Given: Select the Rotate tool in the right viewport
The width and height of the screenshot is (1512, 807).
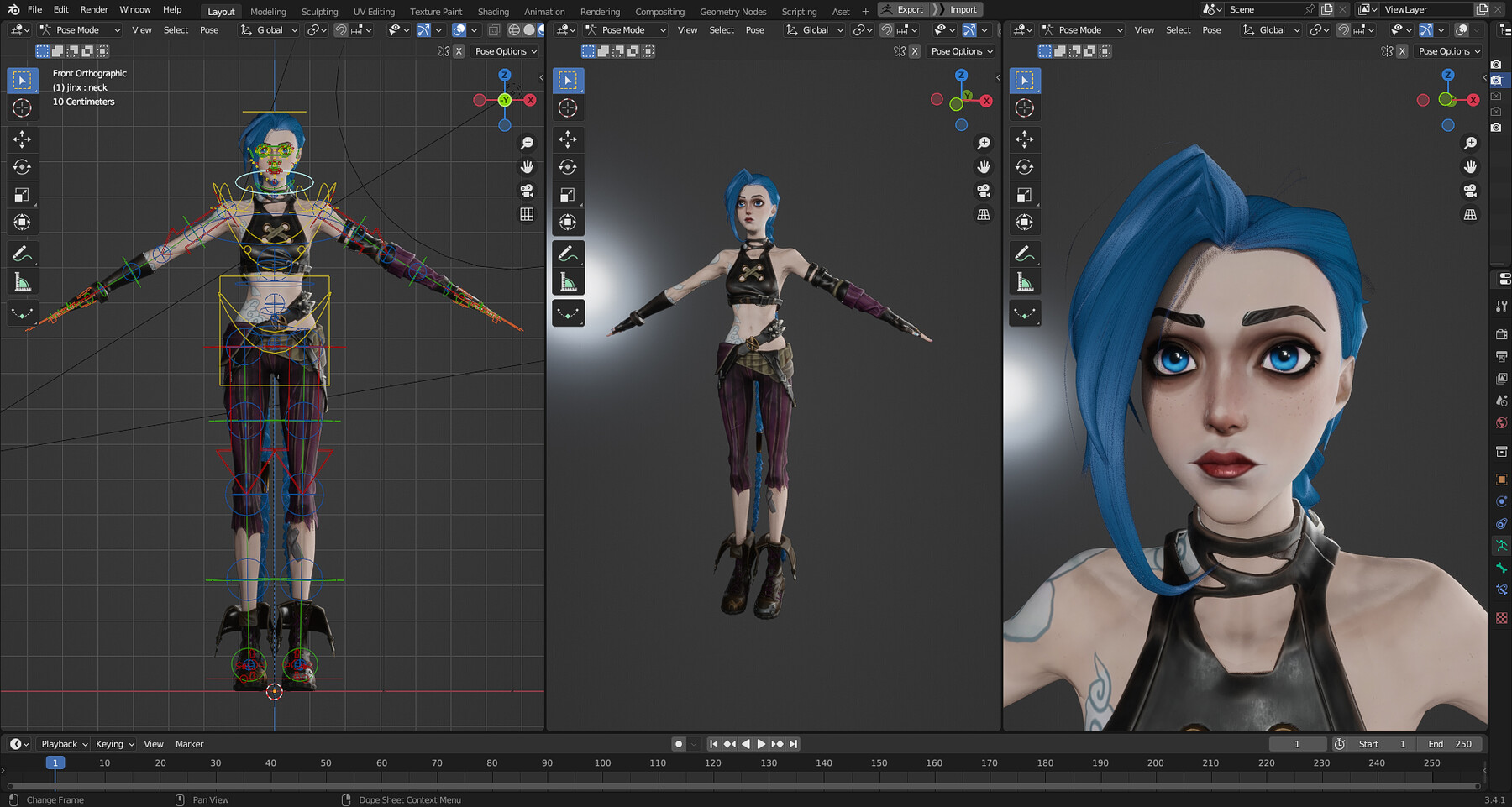Looking at the screenshot, I should click(1025, 167).
